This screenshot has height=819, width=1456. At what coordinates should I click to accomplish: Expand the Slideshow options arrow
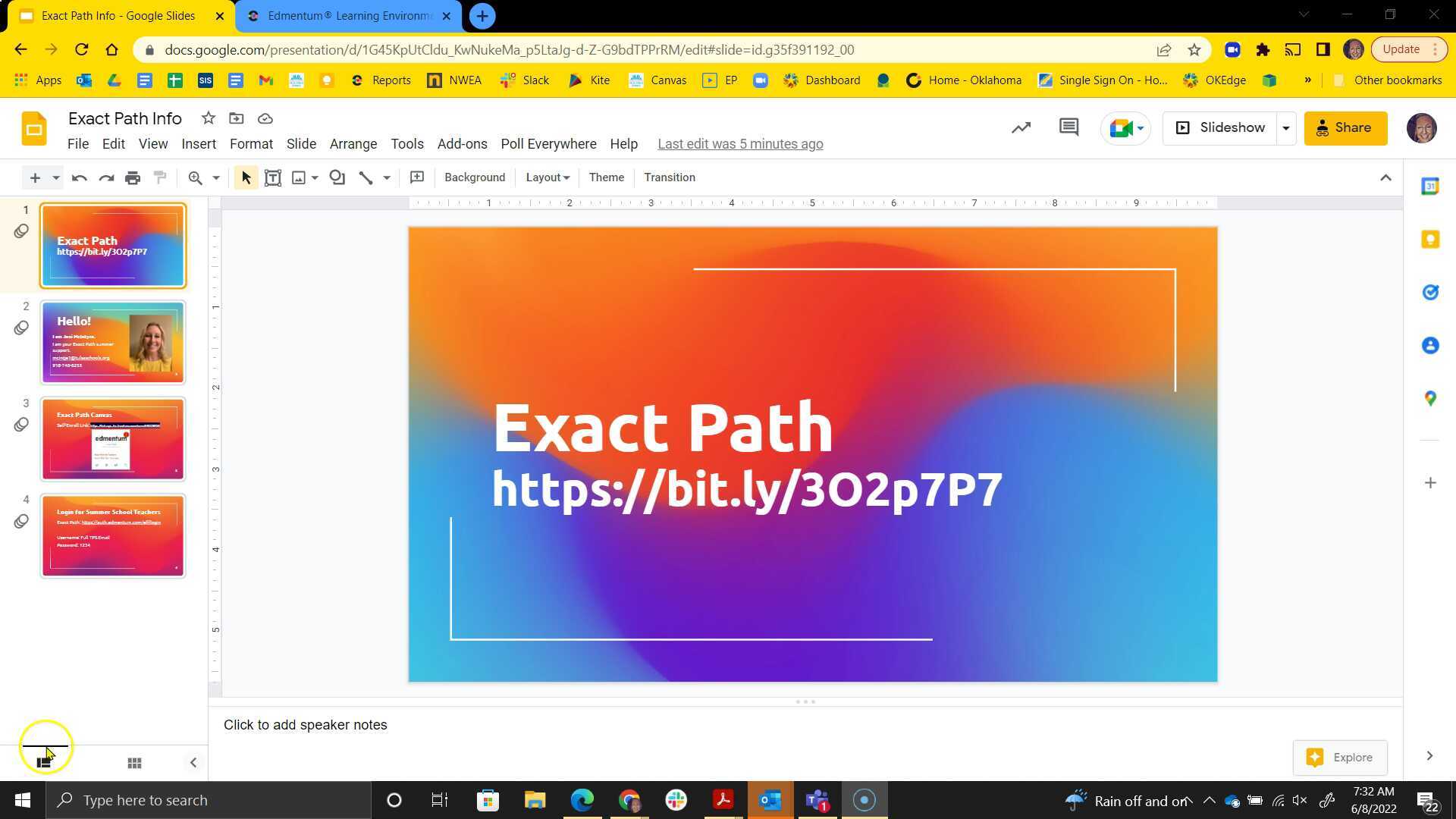coord(1286,127)
